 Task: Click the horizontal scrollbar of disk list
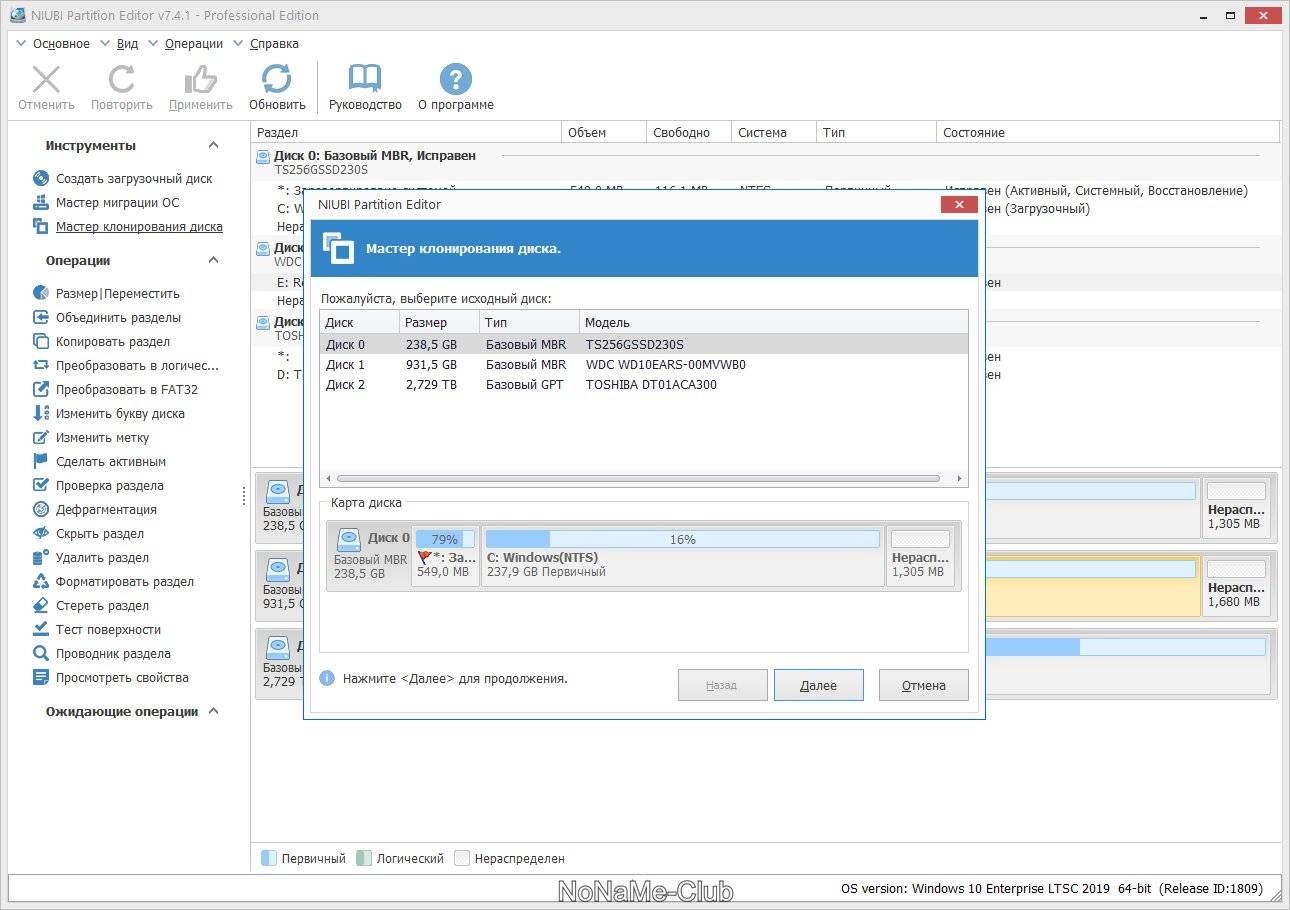[x=638, y=479]
